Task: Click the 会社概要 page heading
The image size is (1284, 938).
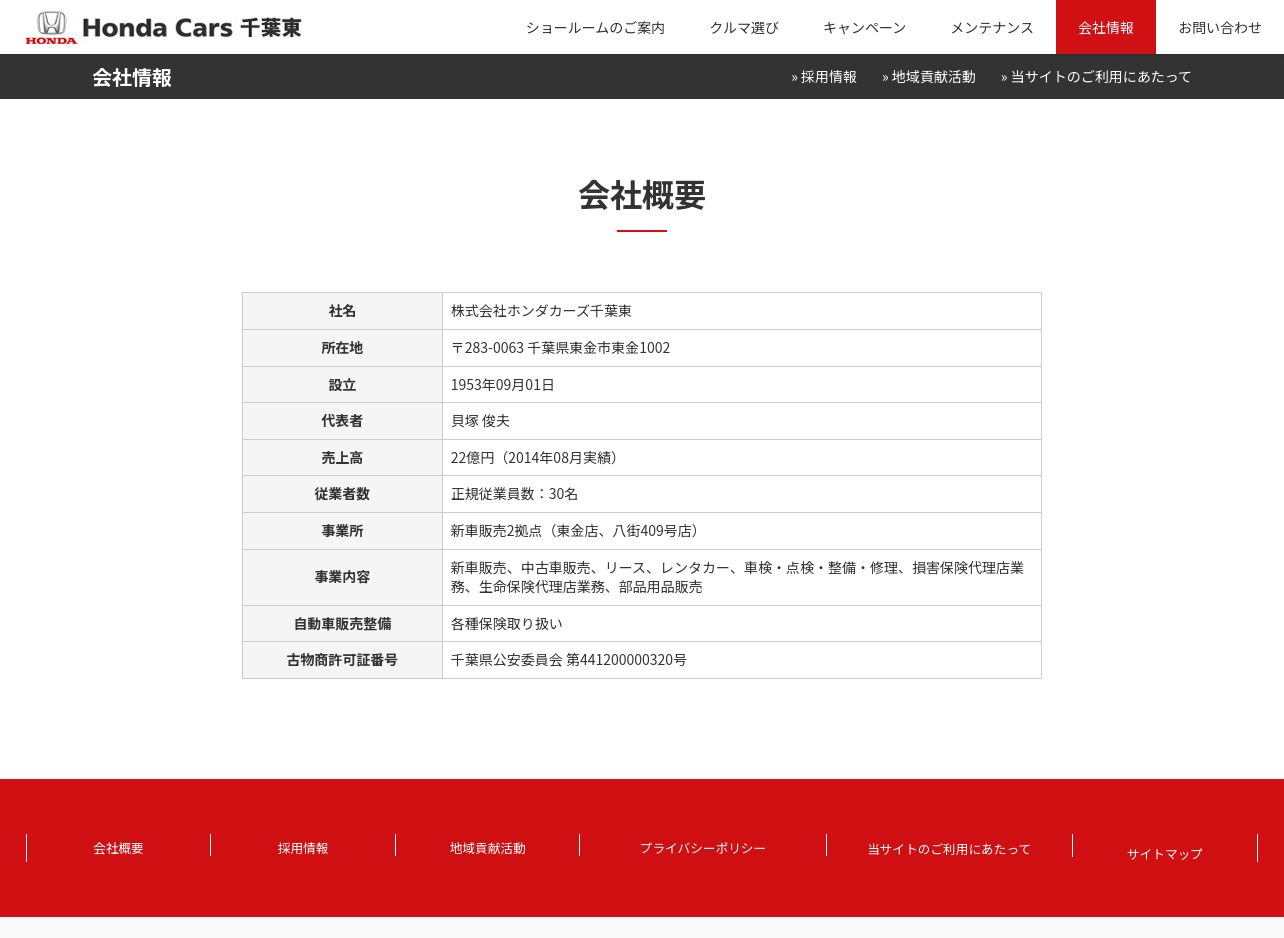Action: tap(642, 195)
